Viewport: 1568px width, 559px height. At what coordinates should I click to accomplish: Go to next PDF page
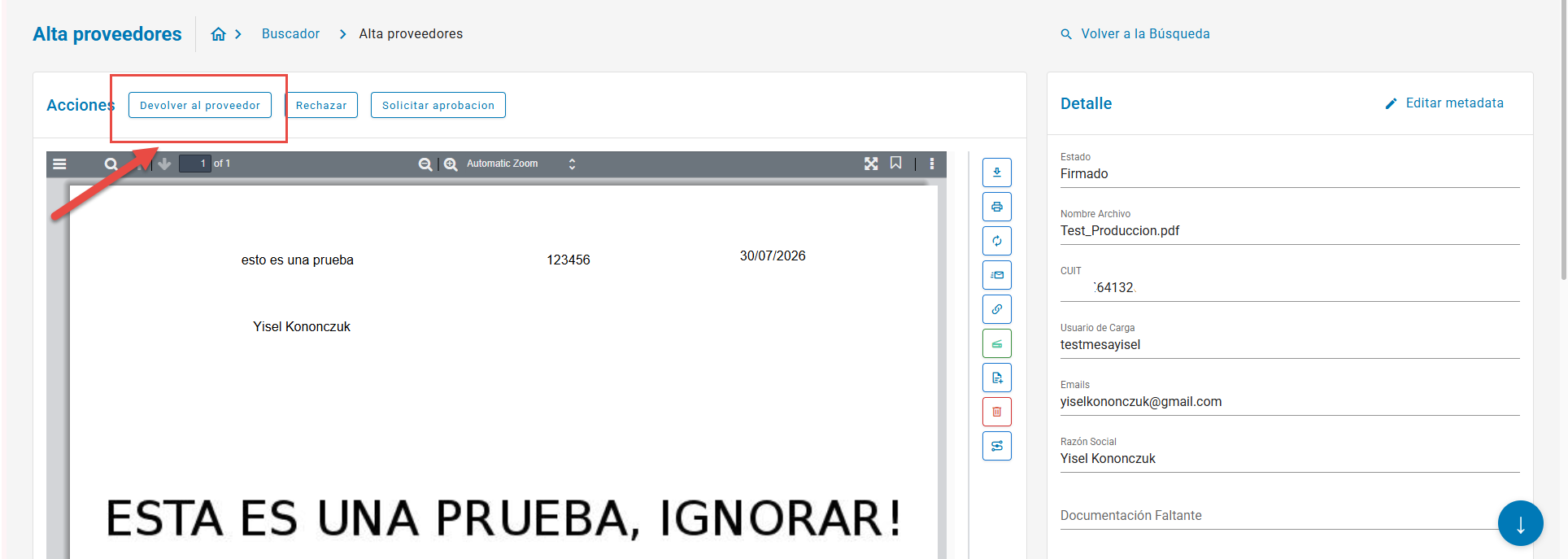click(x=164, y=164)
